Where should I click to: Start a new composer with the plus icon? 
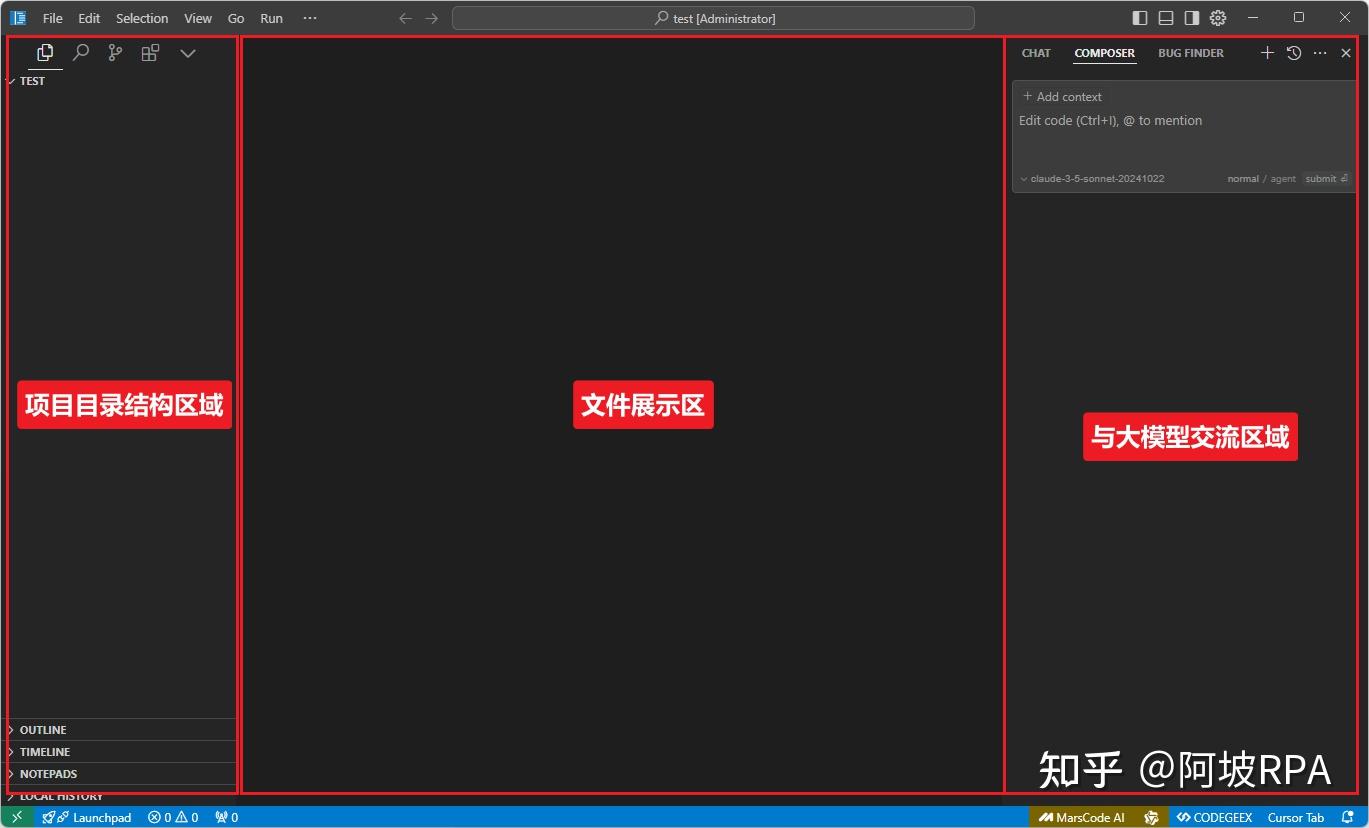pos(1266,52)
